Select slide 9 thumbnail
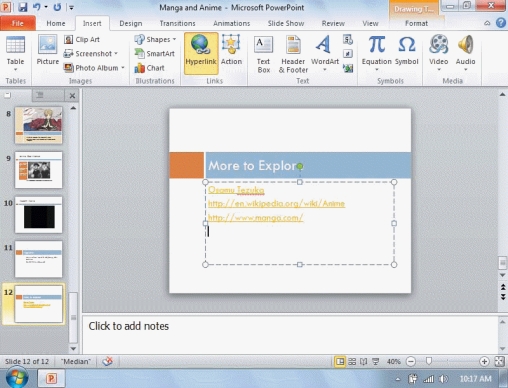508x388 pixels. tap(39, 170)
